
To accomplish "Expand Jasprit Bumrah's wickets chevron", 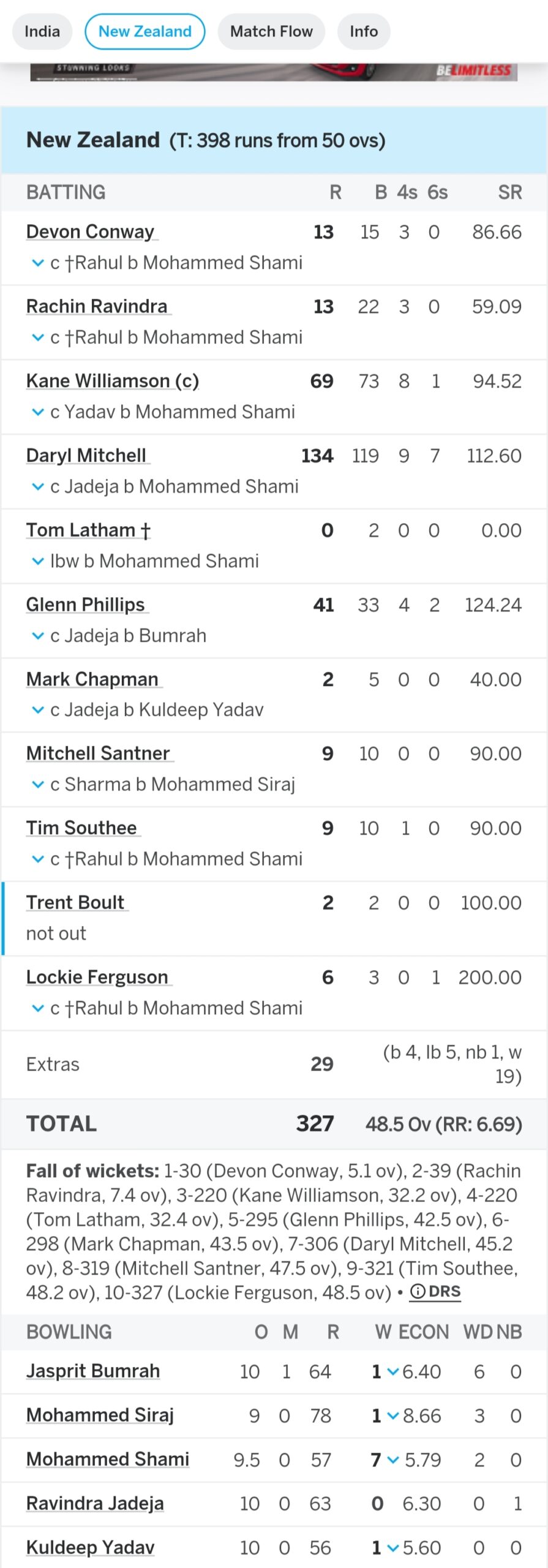I will pos(393,1371).
